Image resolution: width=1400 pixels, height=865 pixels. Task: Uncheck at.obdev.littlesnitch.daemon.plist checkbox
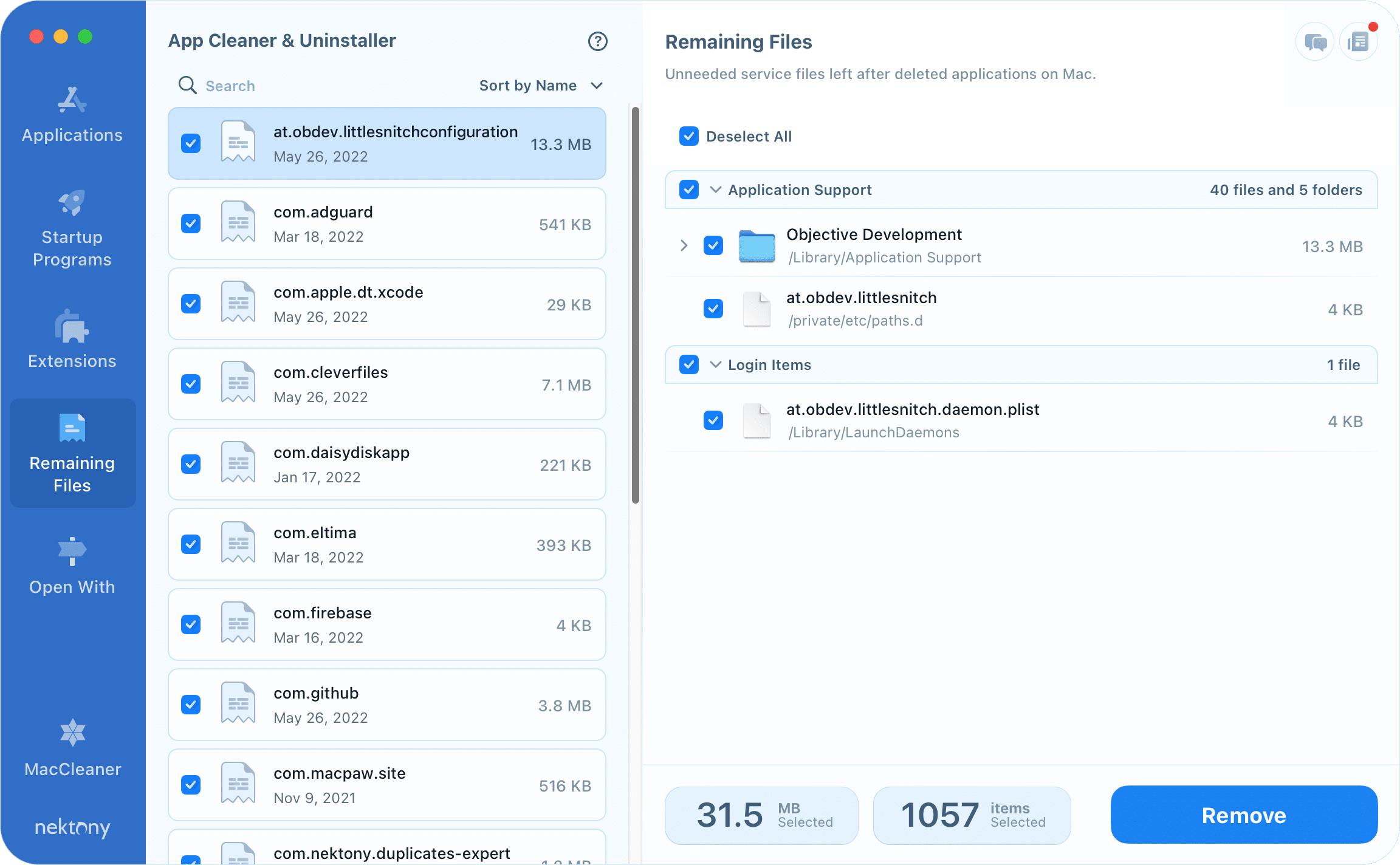[713, 420]
